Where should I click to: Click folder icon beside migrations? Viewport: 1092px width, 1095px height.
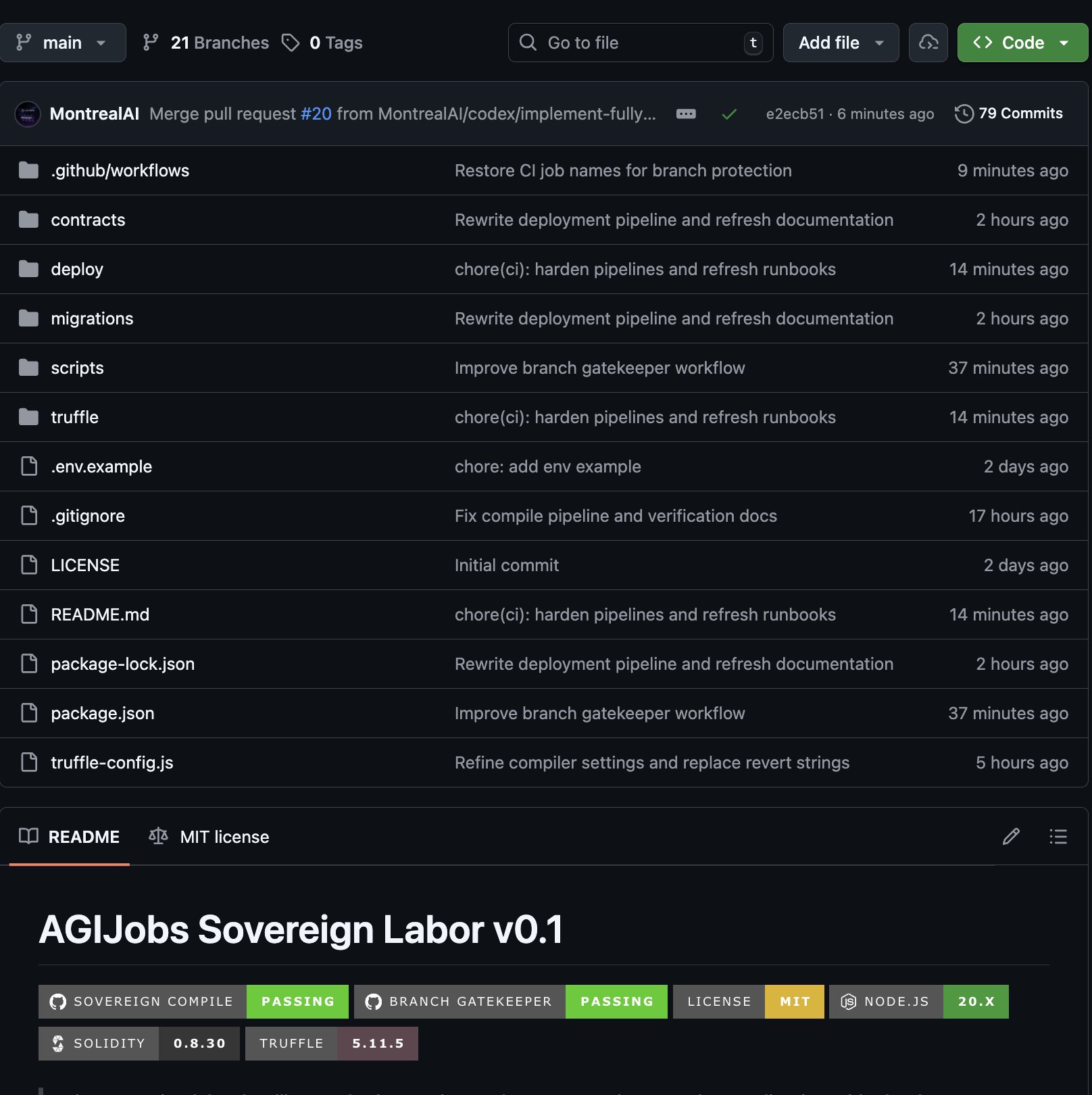coord(28,318)
